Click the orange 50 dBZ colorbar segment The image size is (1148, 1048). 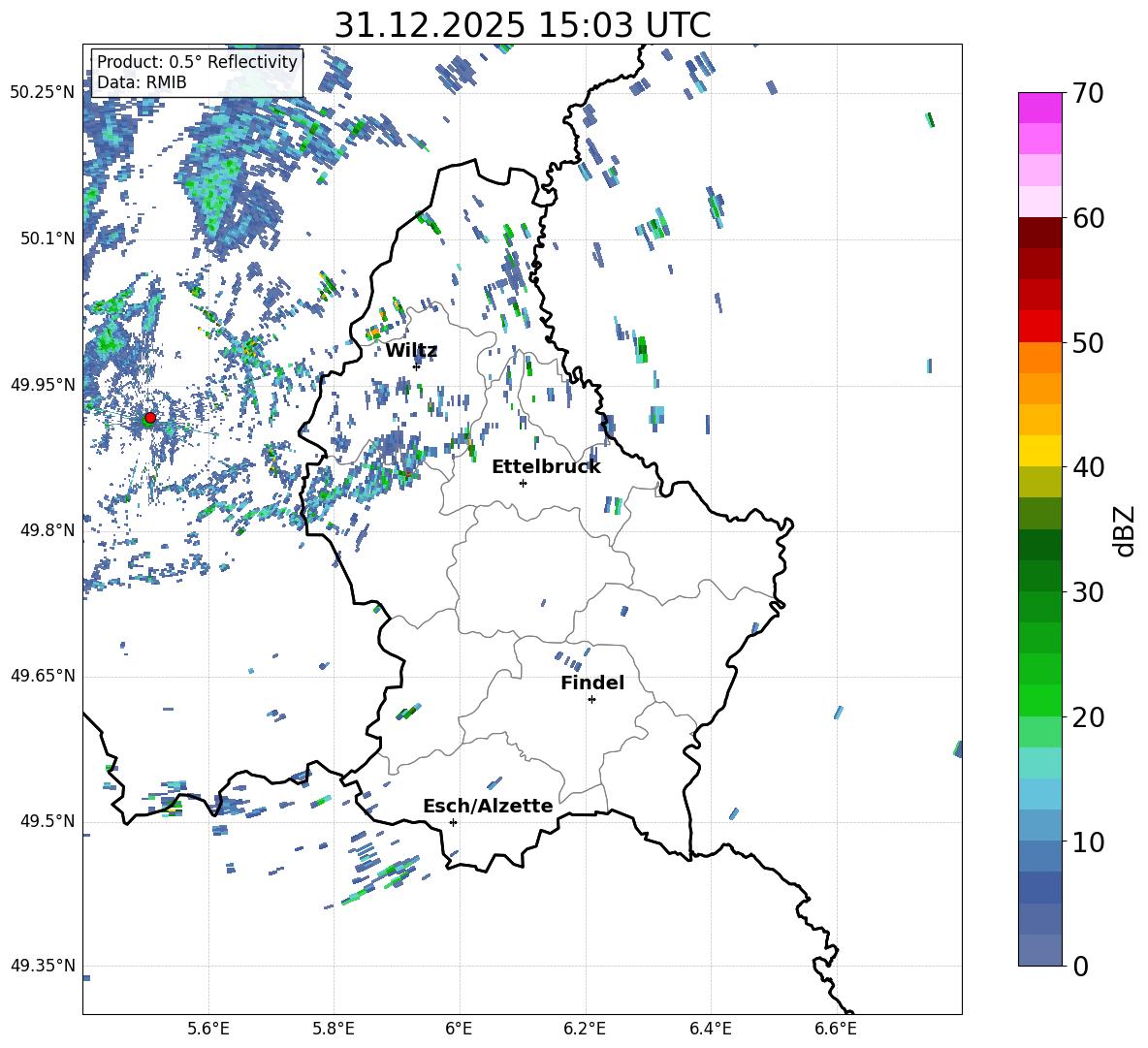tap(1039, 358)
